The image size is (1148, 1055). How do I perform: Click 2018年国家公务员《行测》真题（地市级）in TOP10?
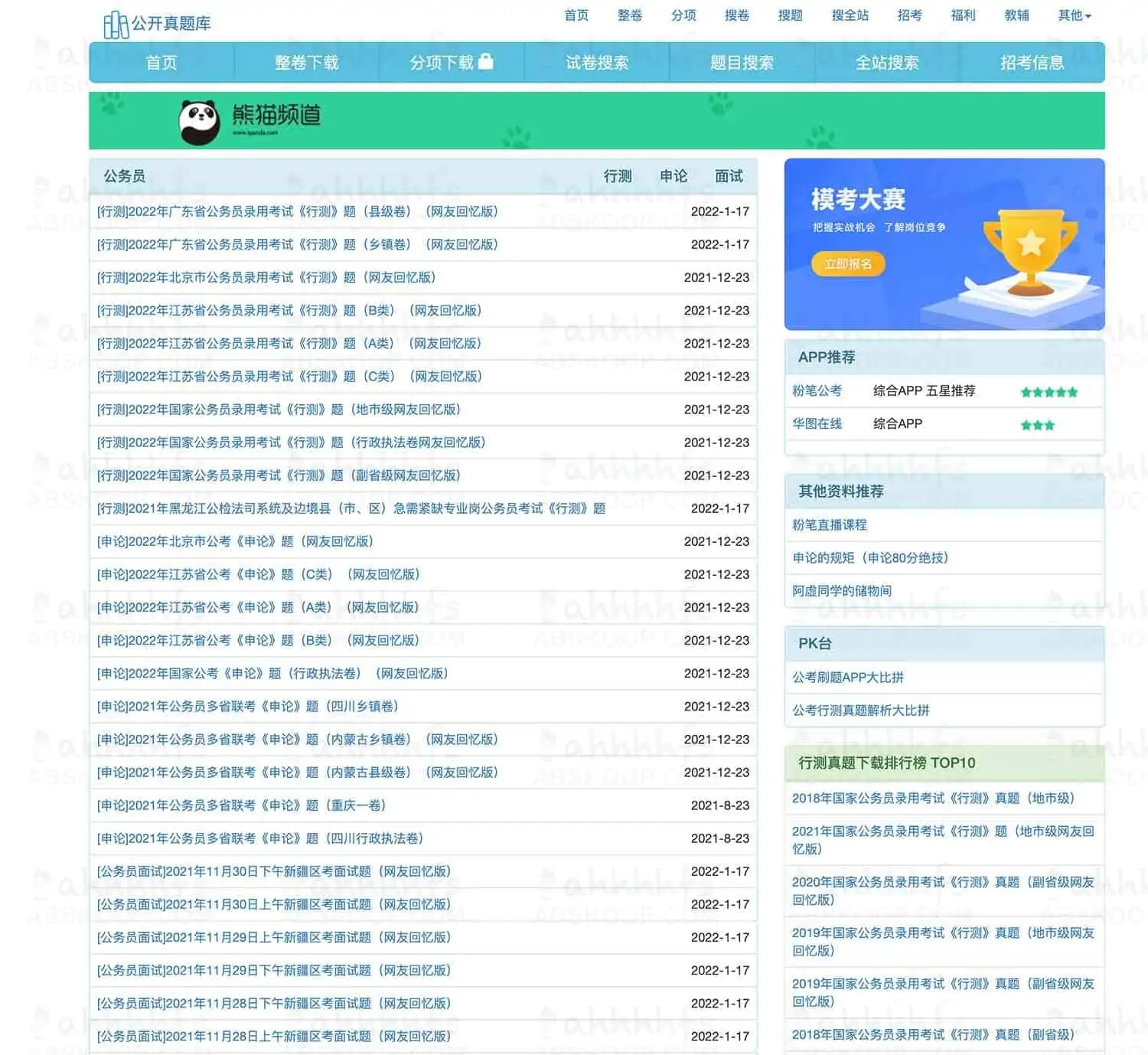pyautogui.click(x=934, y=798)
